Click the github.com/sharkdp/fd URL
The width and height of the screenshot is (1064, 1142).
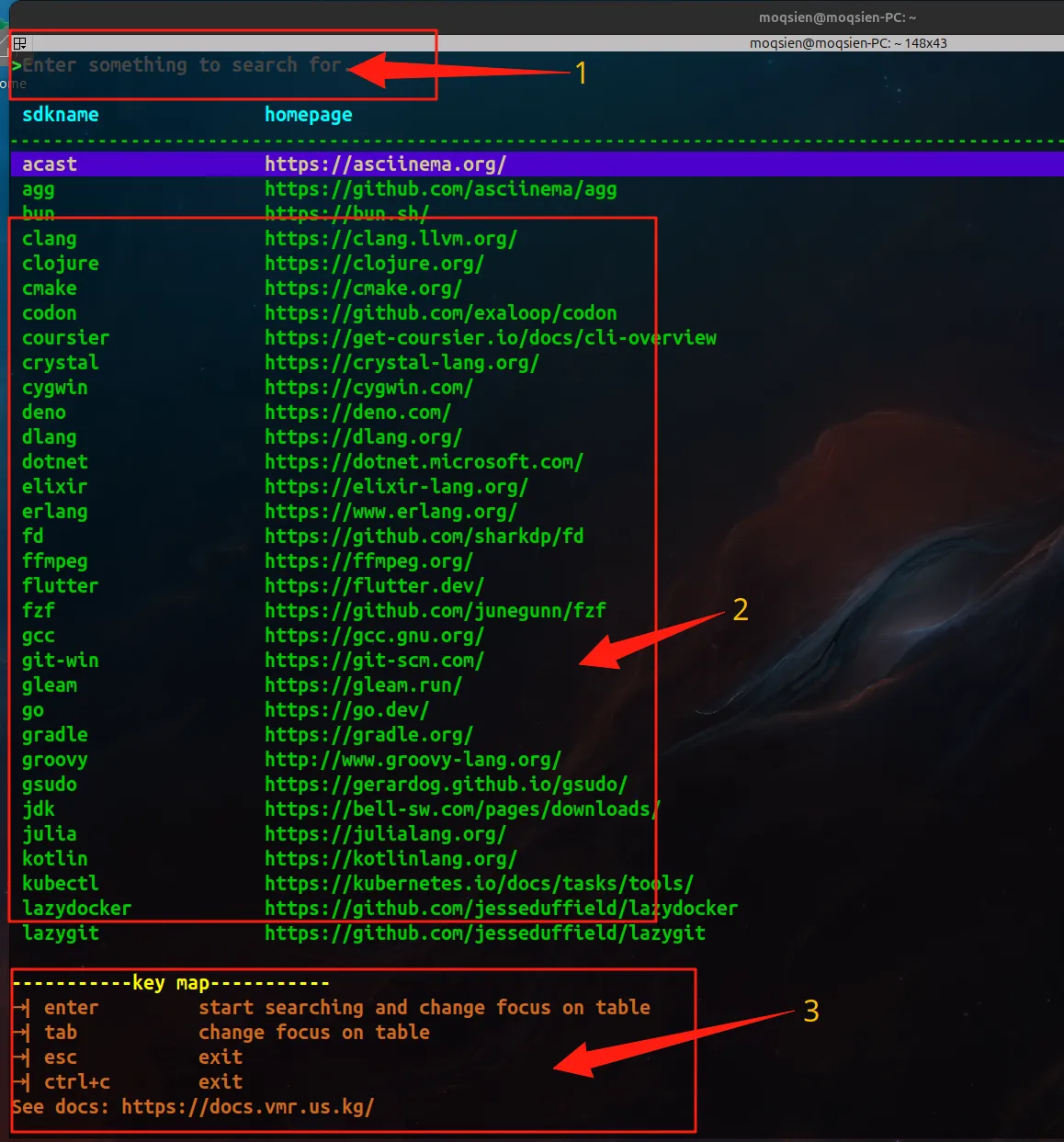pyautogui.click(x=424, y=537)
